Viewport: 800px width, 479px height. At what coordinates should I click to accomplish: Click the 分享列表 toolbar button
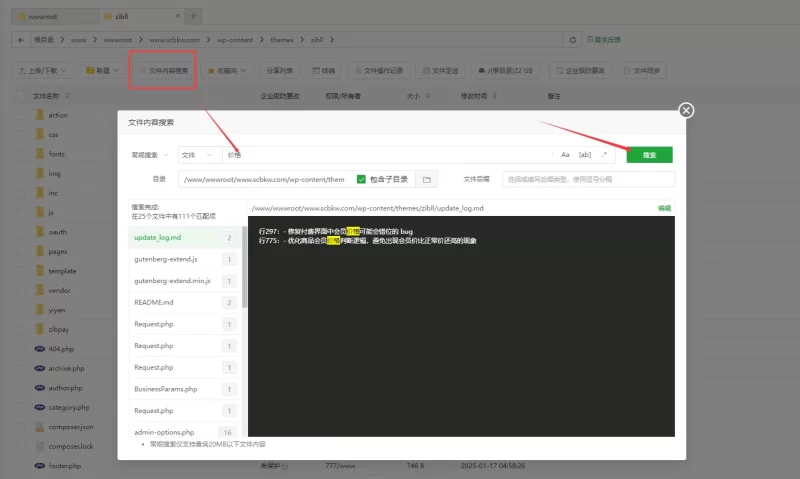(279, 70)
